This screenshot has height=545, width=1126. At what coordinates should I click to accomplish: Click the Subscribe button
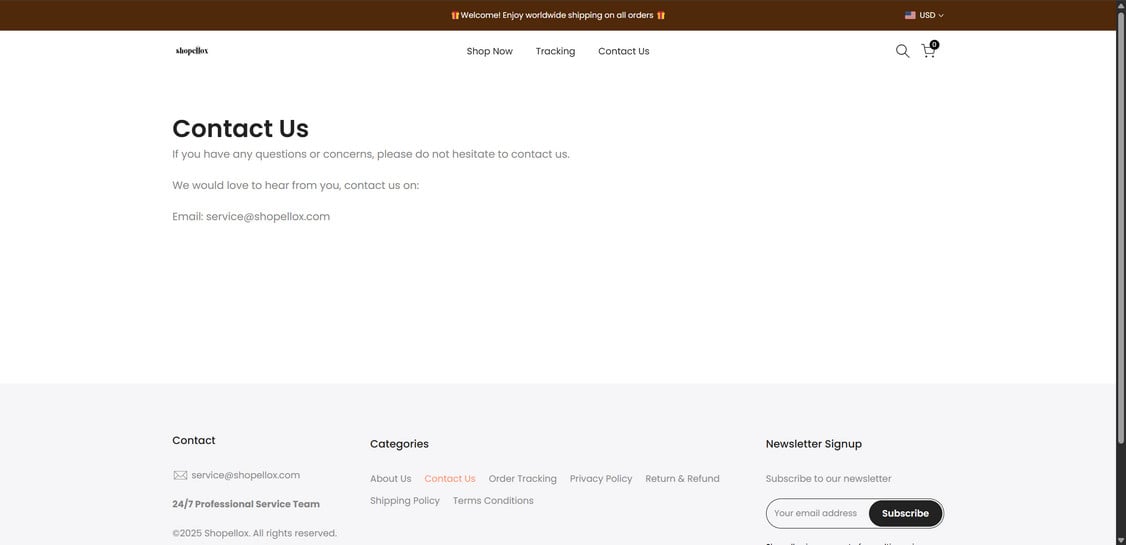pyautogui.click(x=905, y=513)
